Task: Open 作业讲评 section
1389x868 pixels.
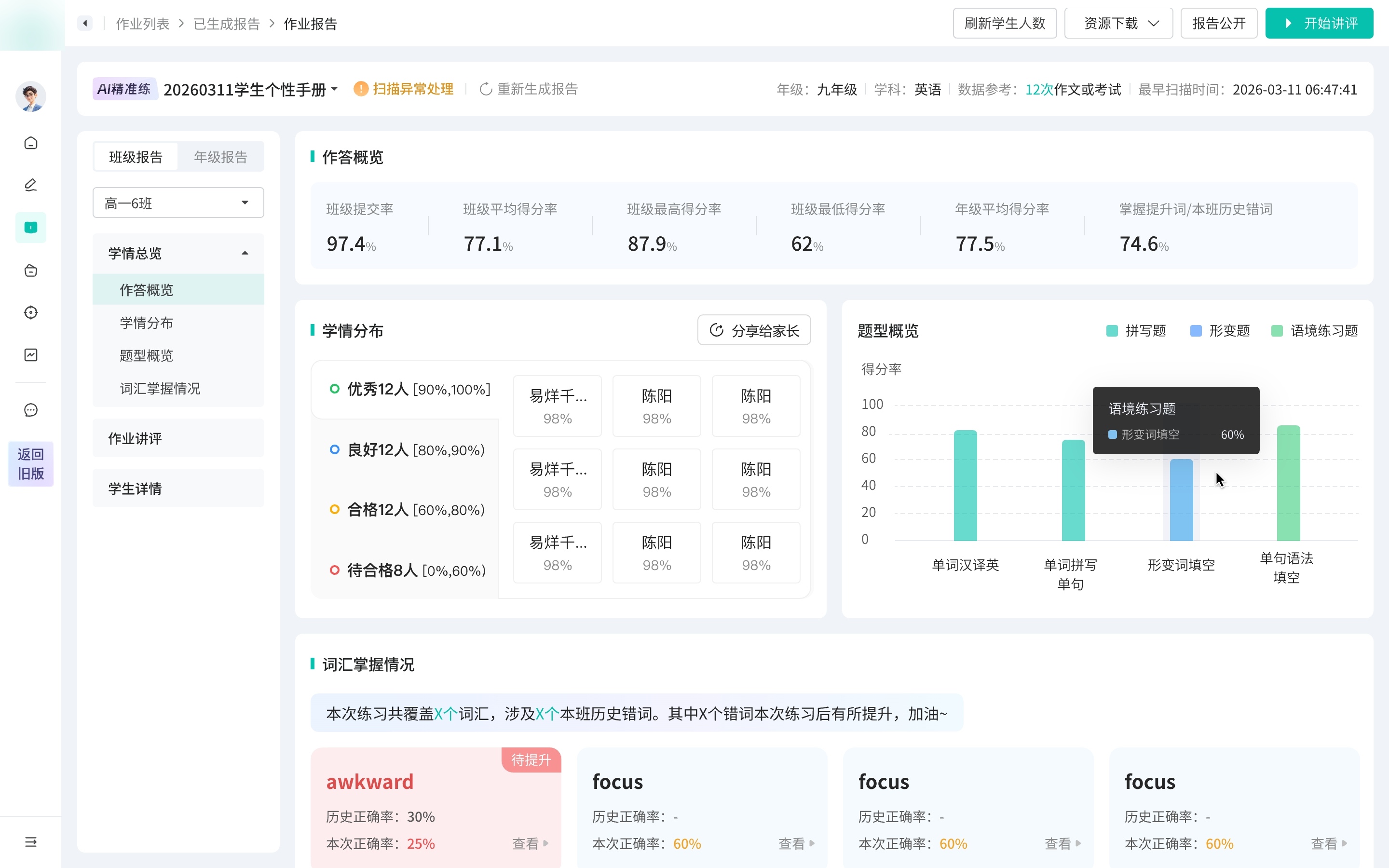Action: point(178,439)
